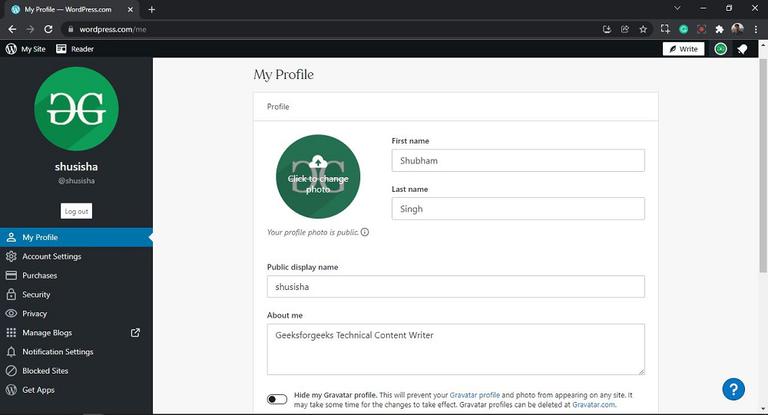Open Security in sidebar
The width and height of the screenshot is (768, 415).
pyautogui.click(x=76, y=294)
